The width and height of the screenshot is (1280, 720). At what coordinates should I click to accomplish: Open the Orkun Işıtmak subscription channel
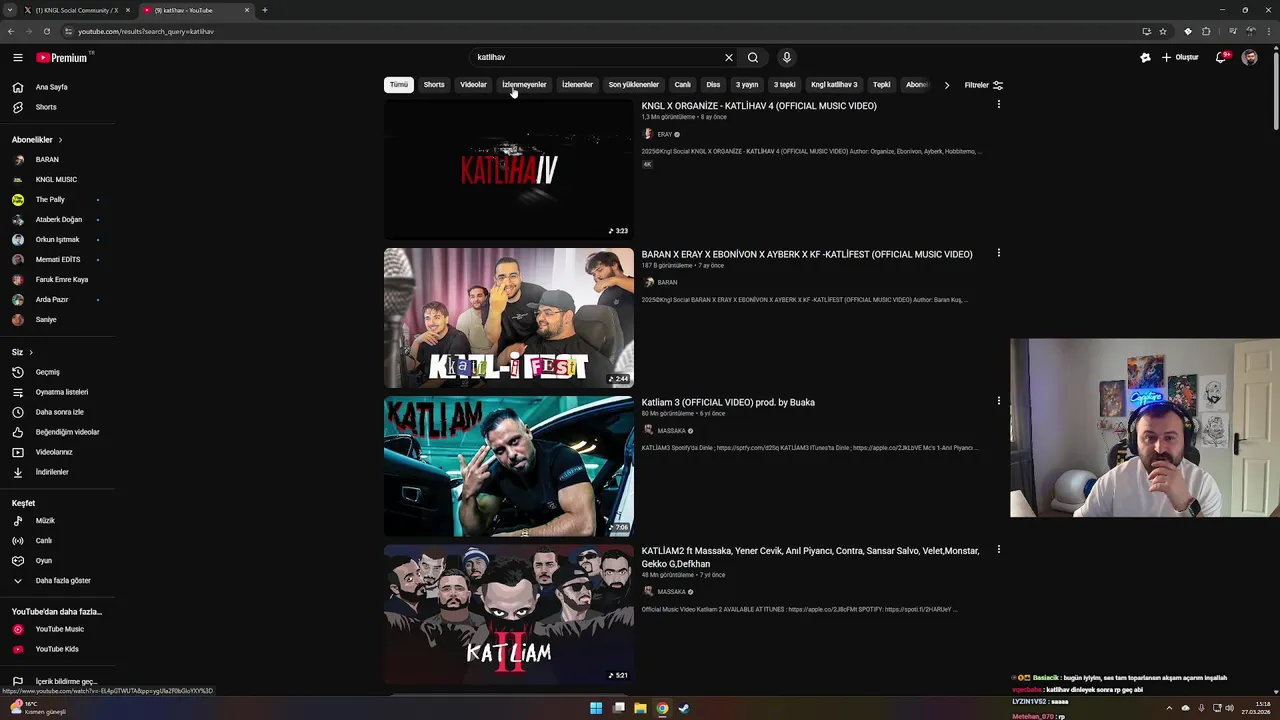click(x=58, y=240)
